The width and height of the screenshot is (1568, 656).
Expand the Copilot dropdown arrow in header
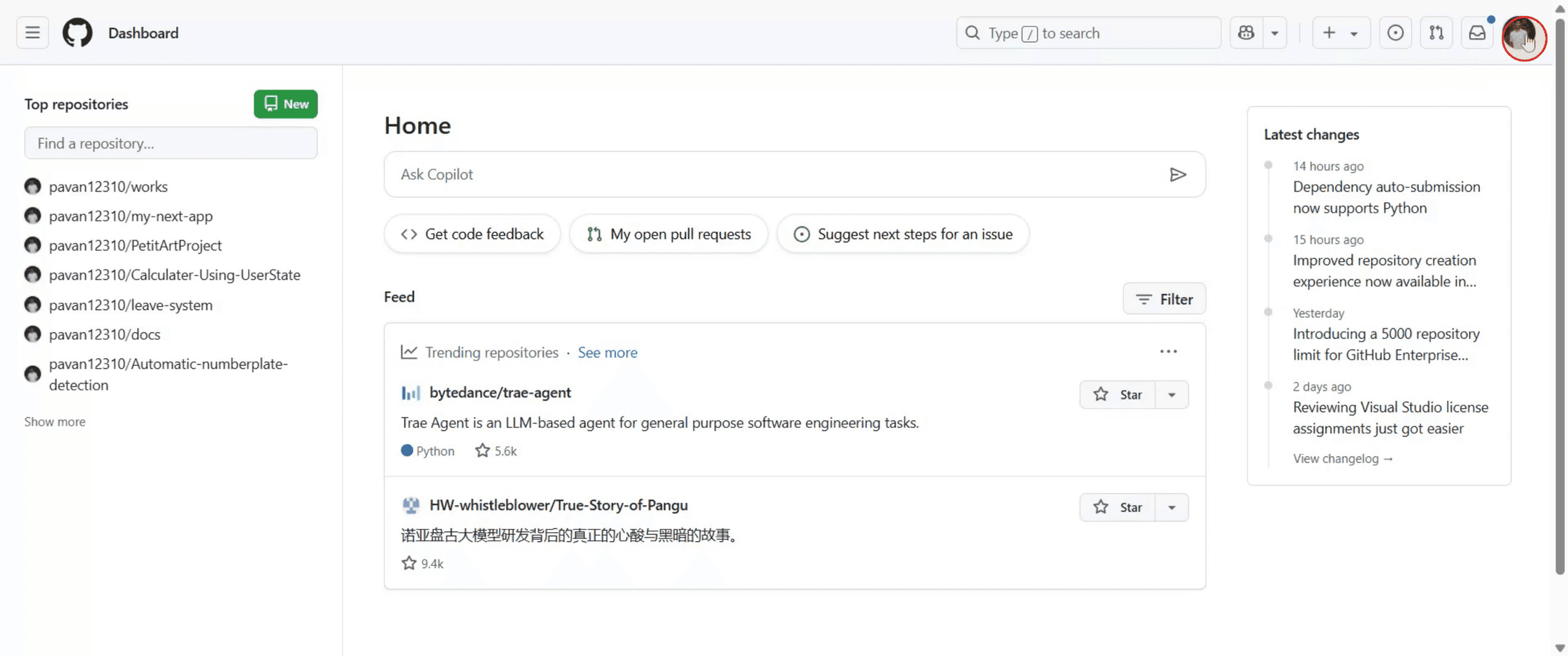pos(1275,33)
